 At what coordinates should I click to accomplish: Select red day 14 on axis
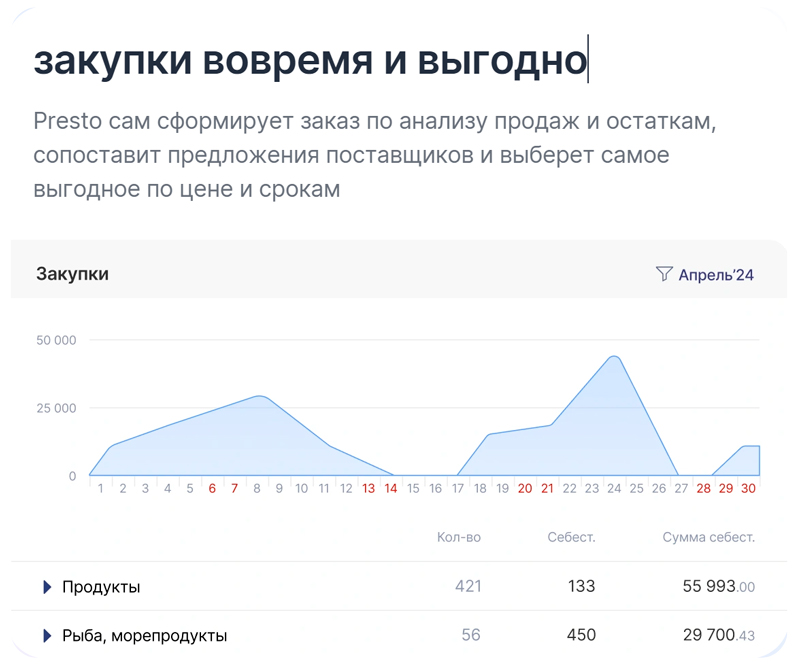[391, 488]
